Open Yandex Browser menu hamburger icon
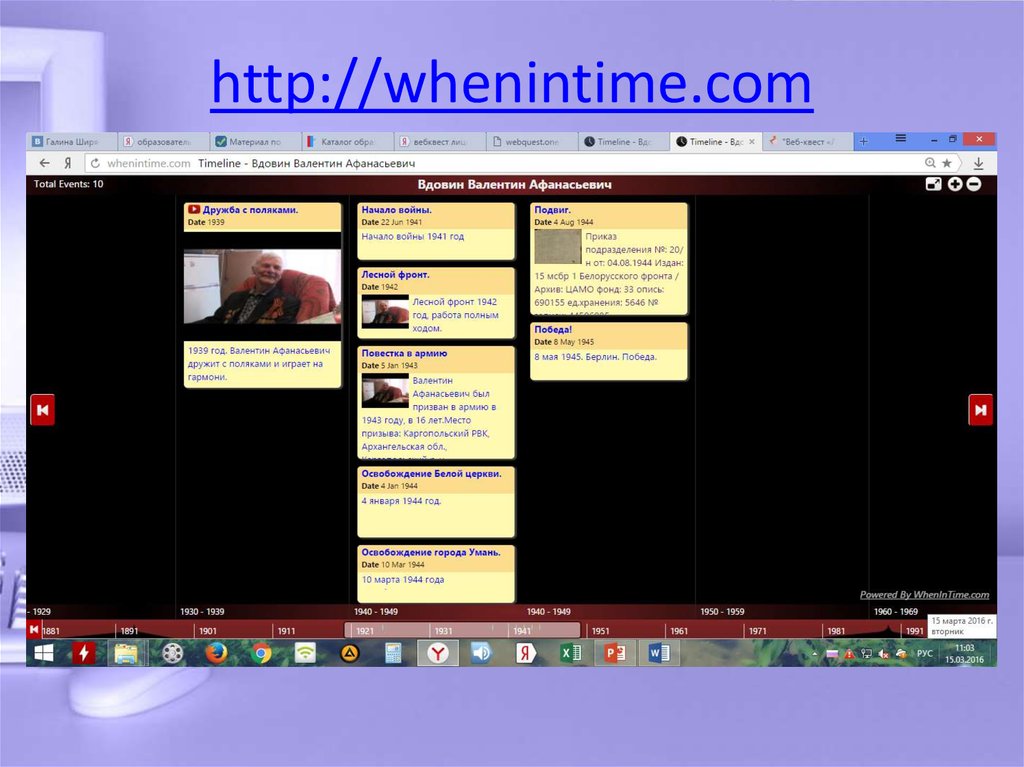This screenshot has width=1024, height=767. [x=903, y=140]
